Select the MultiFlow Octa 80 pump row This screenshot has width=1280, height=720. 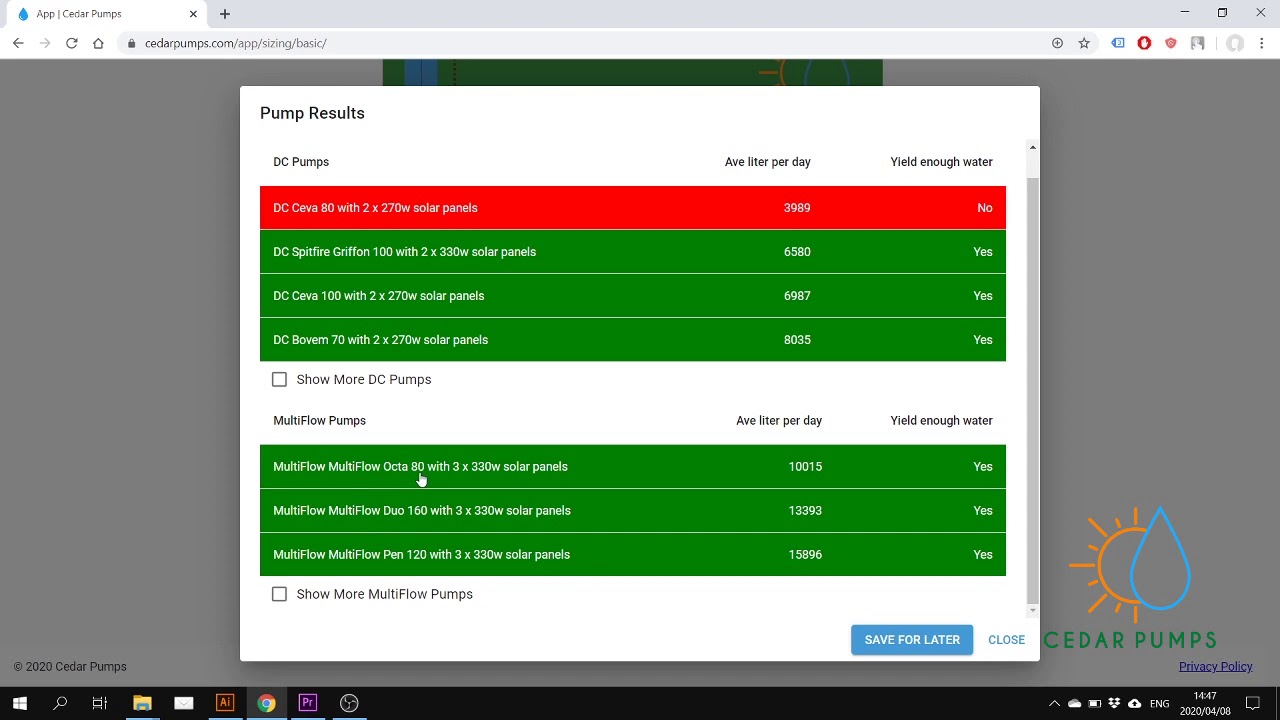pyautogui.click(x=633, y=467)
